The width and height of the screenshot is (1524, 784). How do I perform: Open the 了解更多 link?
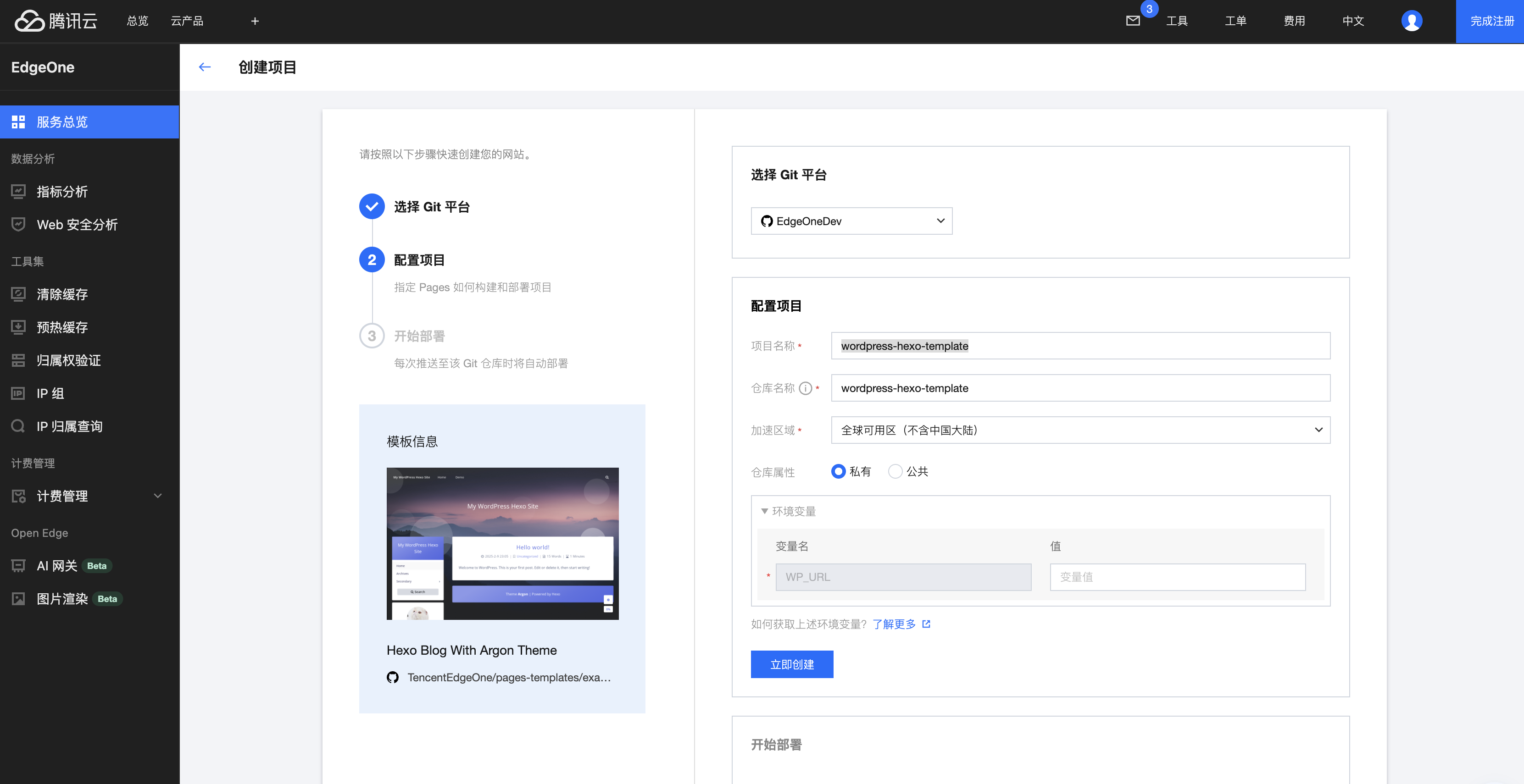pos(894,624)
